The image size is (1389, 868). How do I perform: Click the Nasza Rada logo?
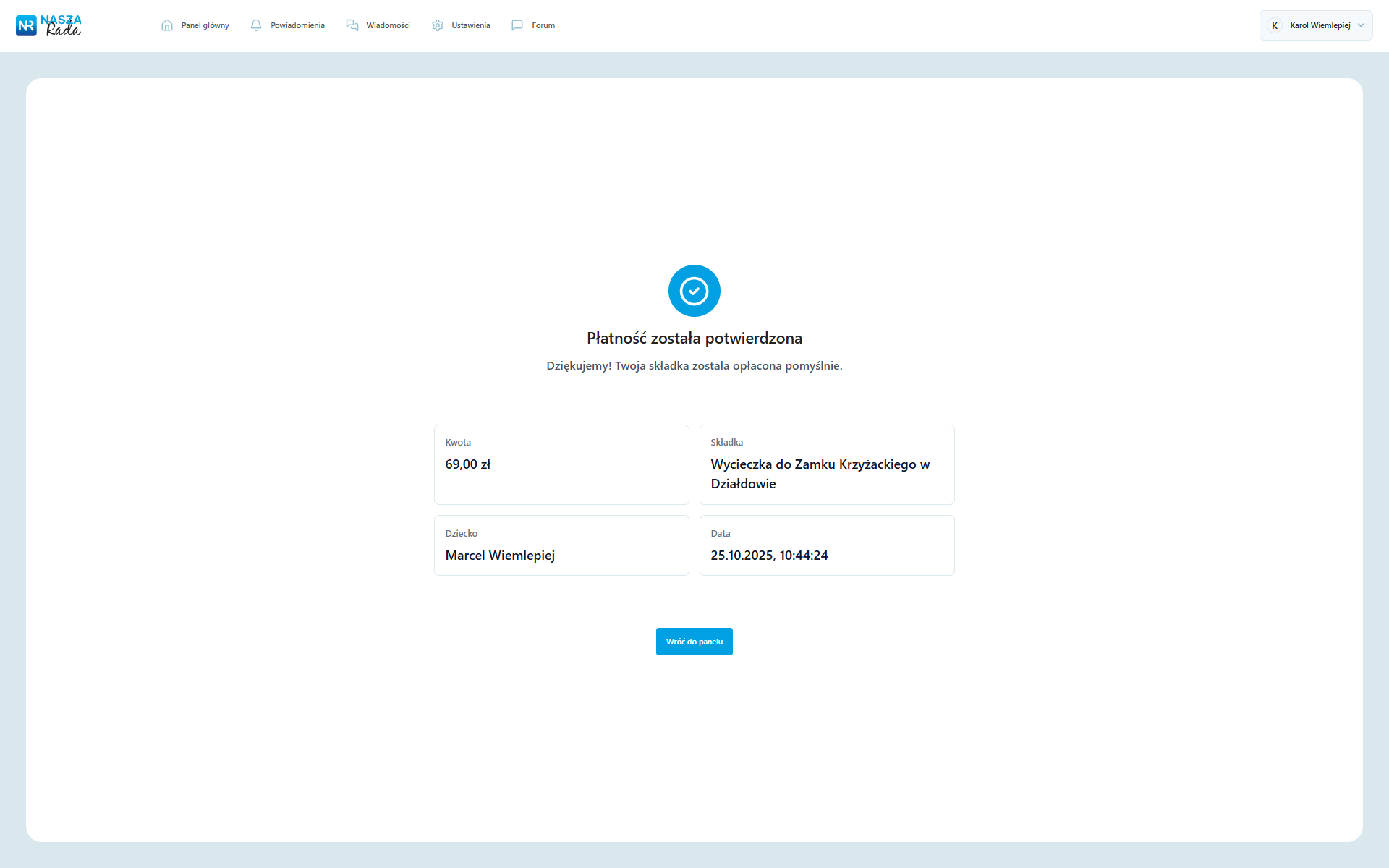point(48,25)
